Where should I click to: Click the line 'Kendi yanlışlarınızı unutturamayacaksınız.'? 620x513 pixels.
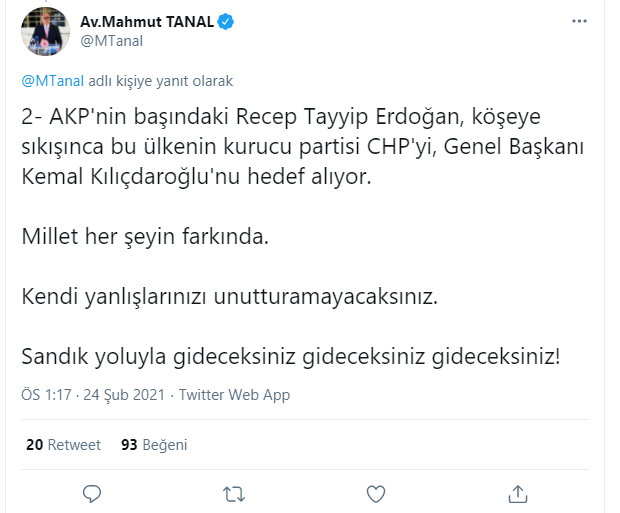click(x=230, y=297)
